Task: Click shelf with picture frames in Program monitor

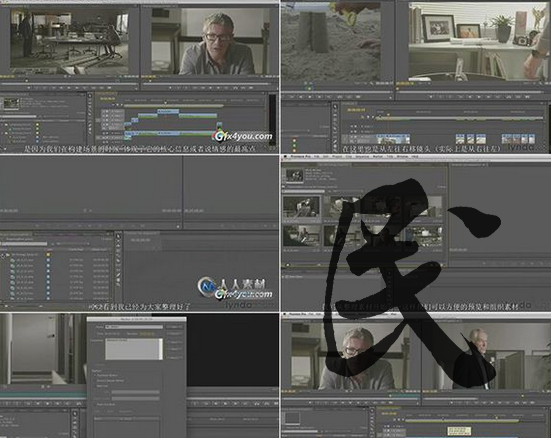Action: click(478, 41)
